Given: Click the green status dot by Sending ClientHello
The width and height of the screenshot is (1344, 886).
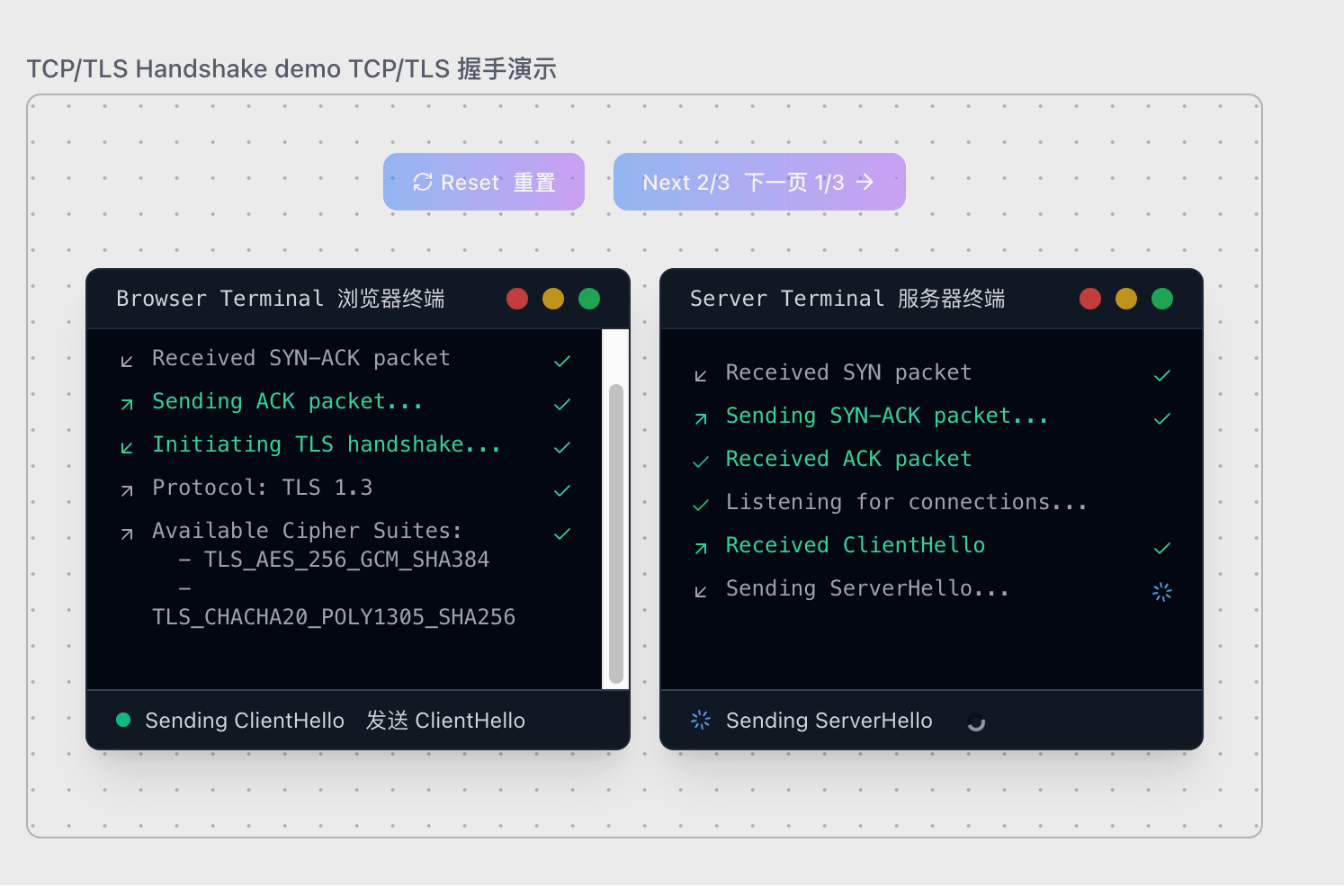Looking at the screenshot, I should click(x=124, y=720).
